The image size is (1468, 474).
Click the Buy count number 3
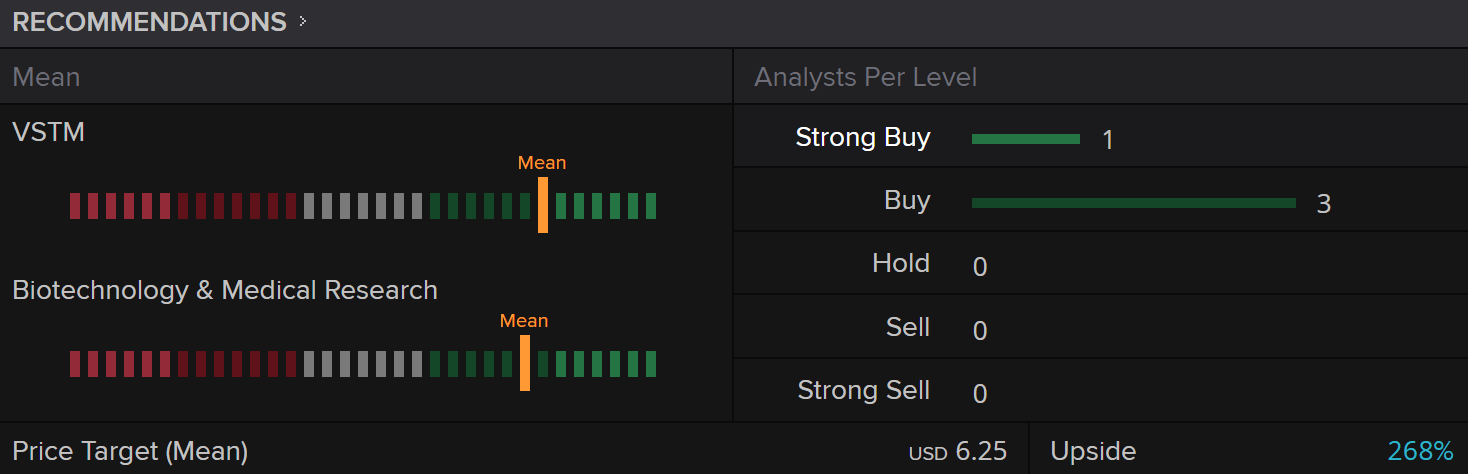tap(1323, 204)
